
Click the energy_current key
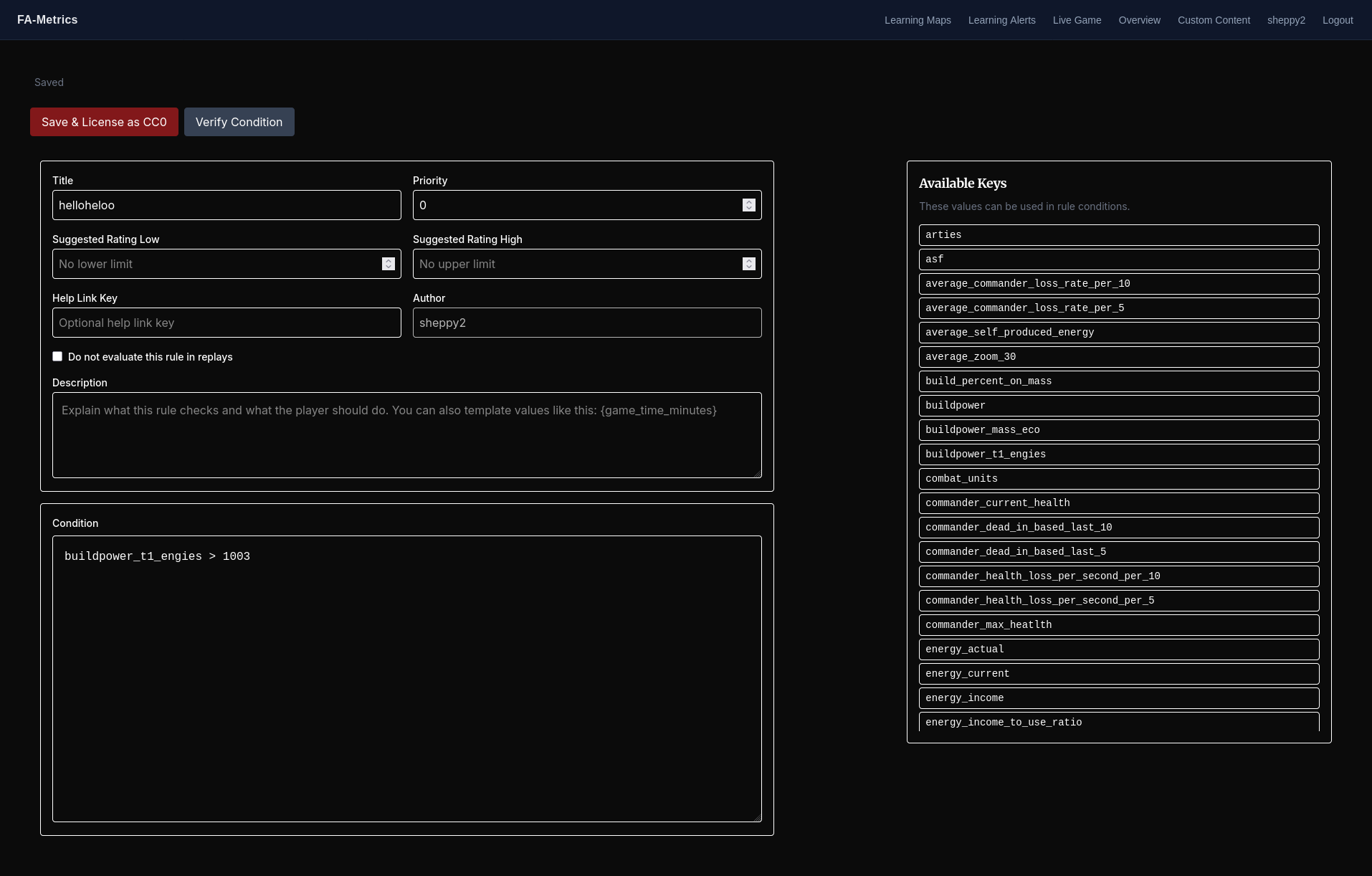(x=1119, y=674)
